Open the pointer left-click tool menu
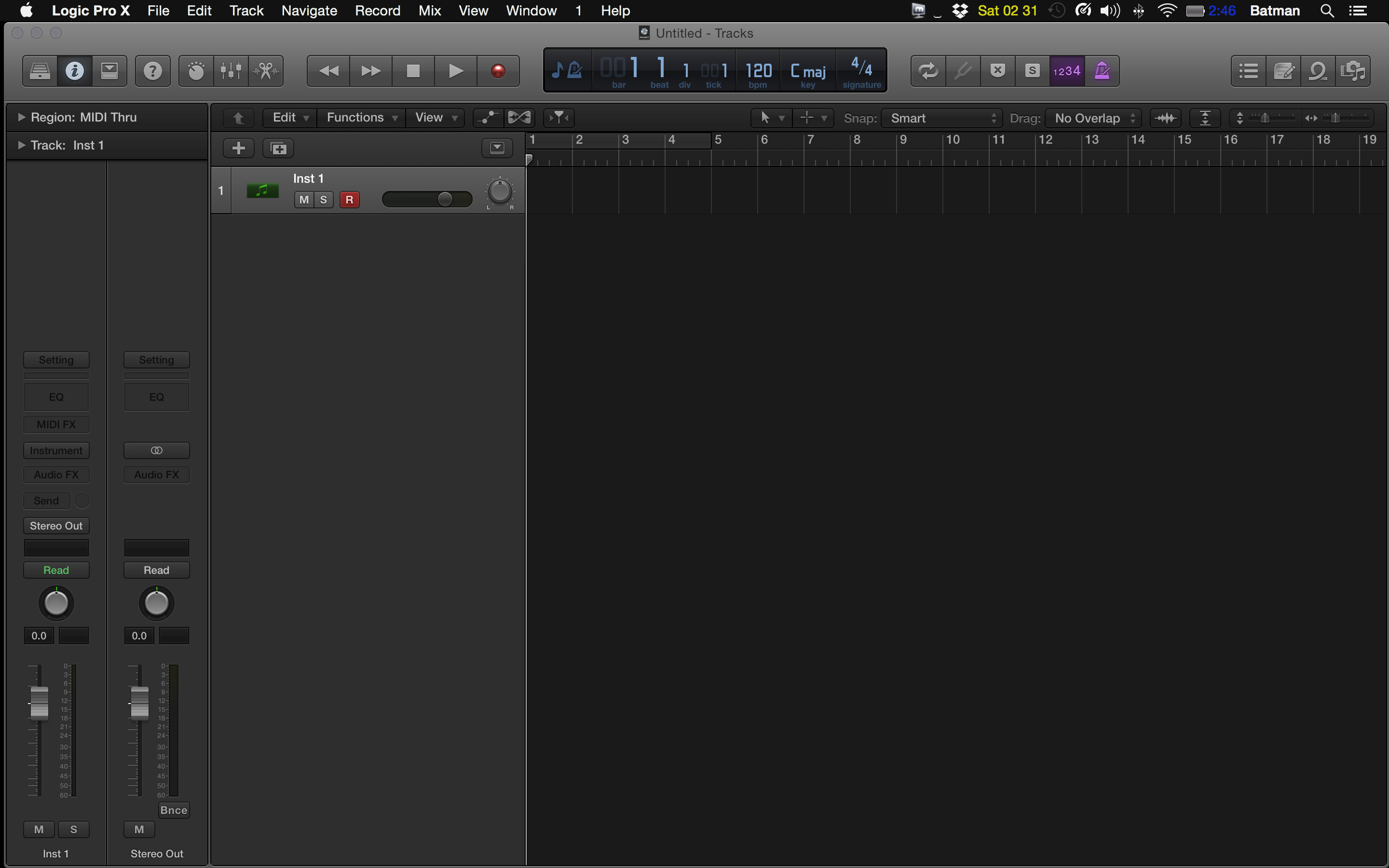This screenshot has width=1389, height=868. pyautogui.click(x=771, y=118)
